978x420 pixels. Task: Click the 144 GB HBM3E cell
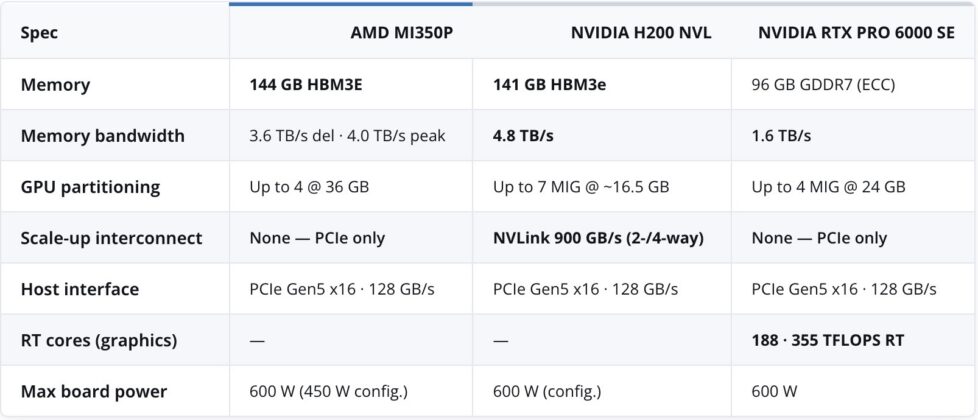click(306, 84)
